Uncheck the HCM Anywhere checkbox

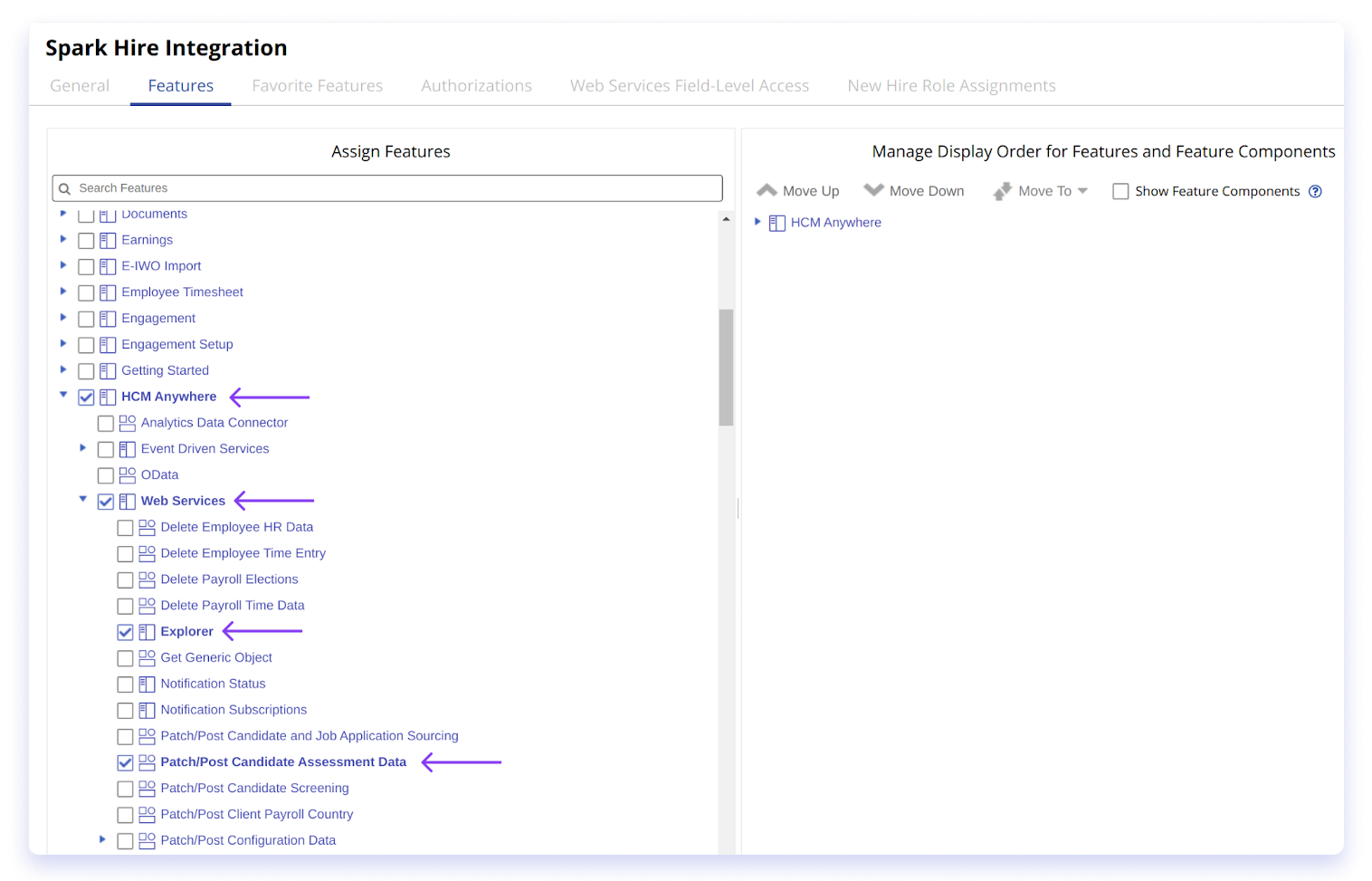[86, 397]
